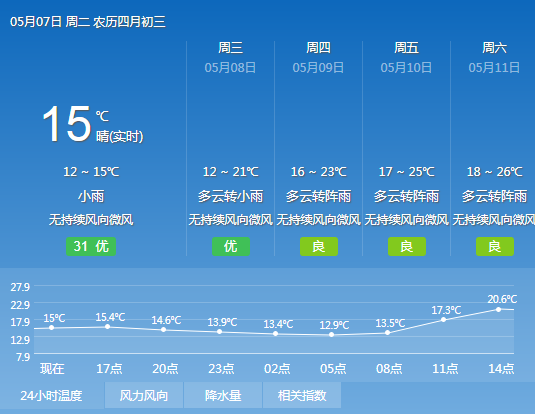Click the 优 badge under 周三
Image resolution: width=535 pixels, height=414 pixels.
pos(231,246)
